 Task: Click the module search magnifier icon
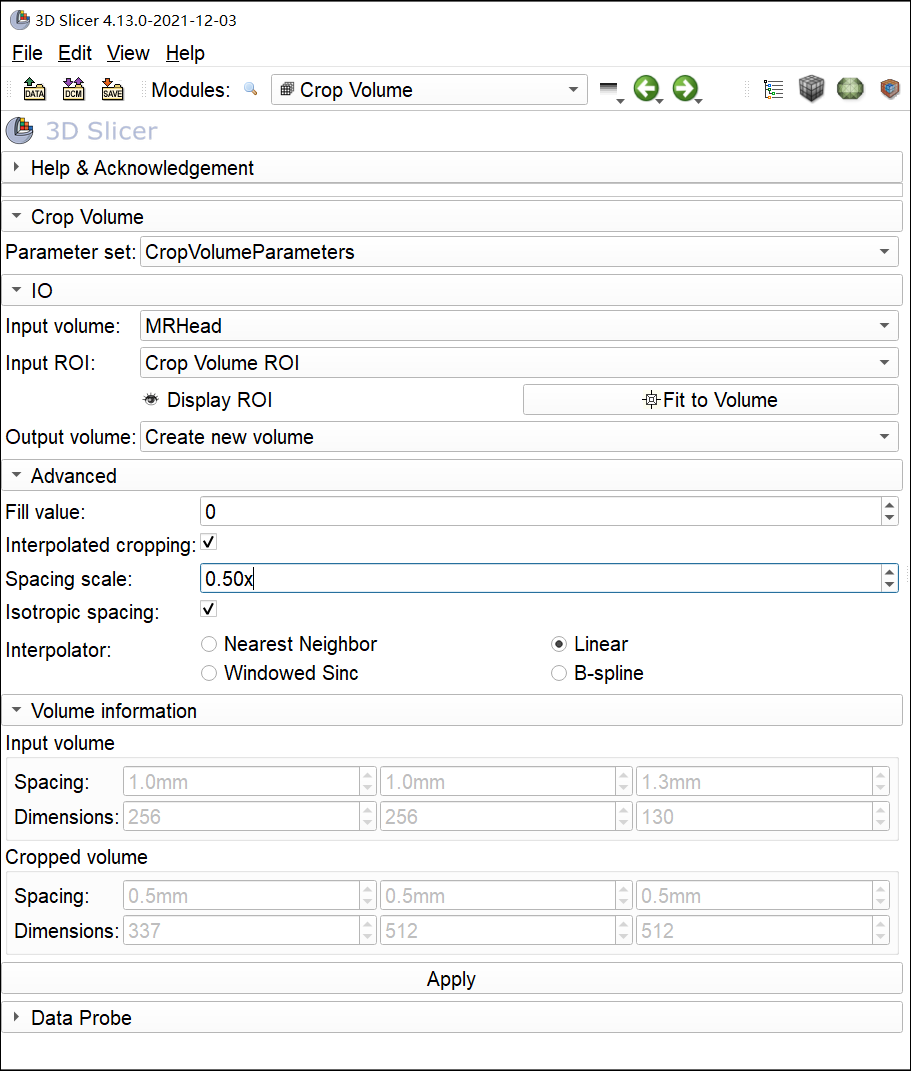pos(250,90)
